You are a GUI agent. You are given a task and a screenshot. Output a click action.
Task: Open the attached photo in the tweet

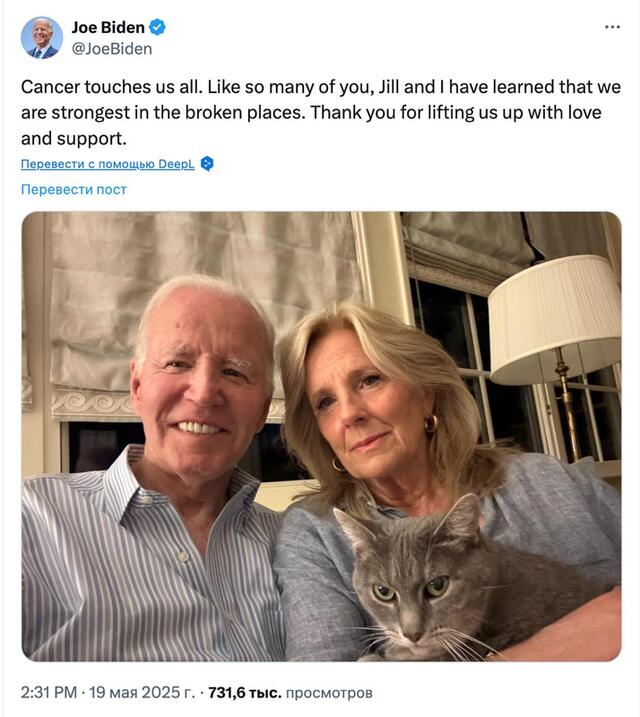coord(321,435)
